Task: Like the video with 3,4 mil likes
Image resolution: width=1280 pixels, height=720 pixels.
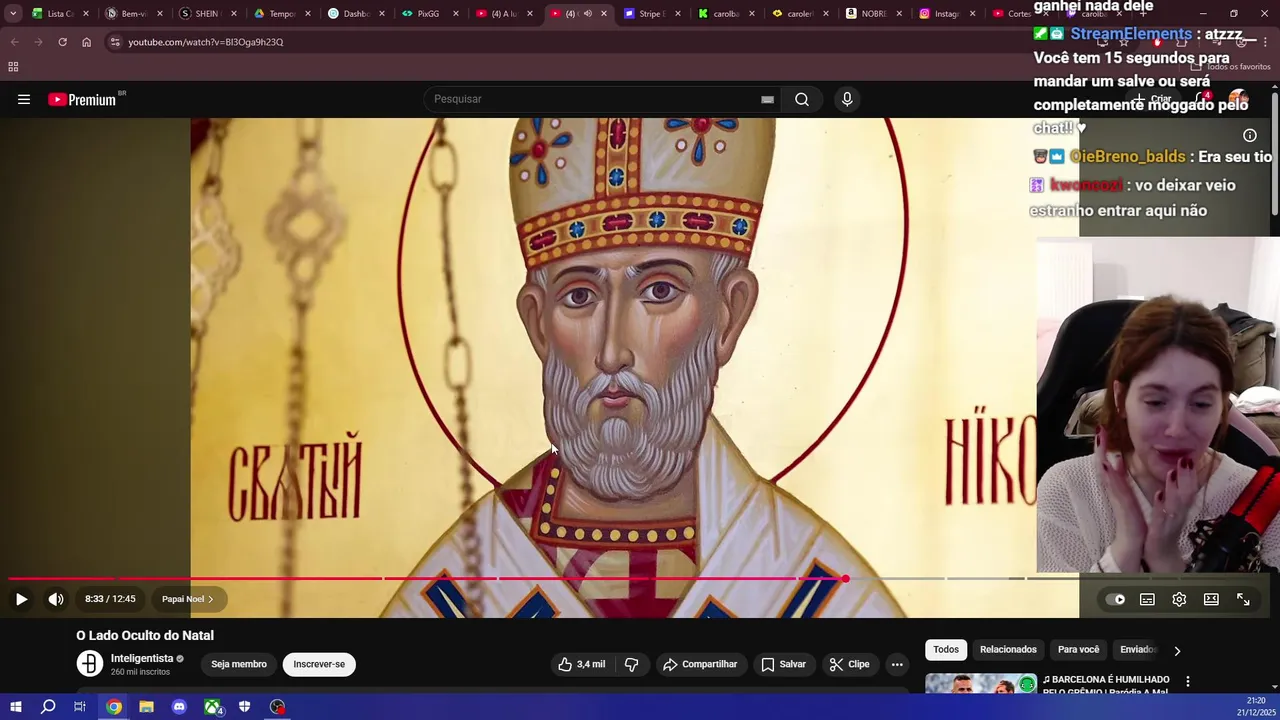Action: point(581,664)
